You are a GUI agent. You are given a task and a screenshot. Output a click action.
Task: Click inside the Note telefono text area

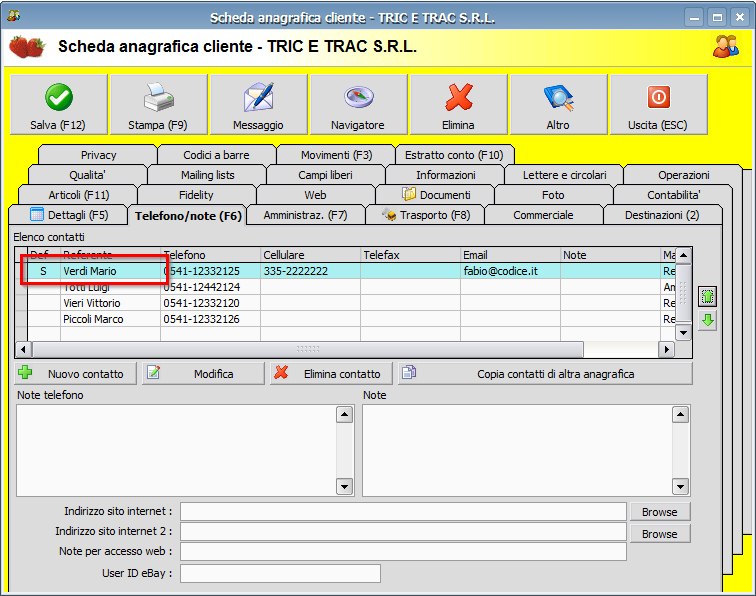(x=176, y=450)
